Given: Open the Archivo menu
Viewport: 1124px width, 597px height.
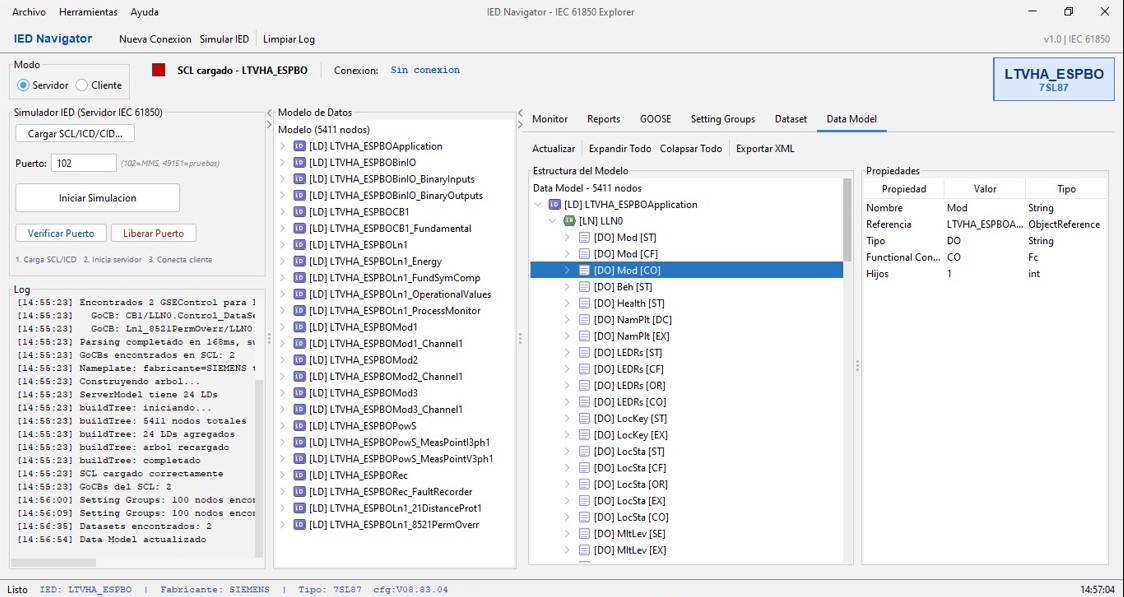Looking at the screenshot, I should (x=29, y=12).
